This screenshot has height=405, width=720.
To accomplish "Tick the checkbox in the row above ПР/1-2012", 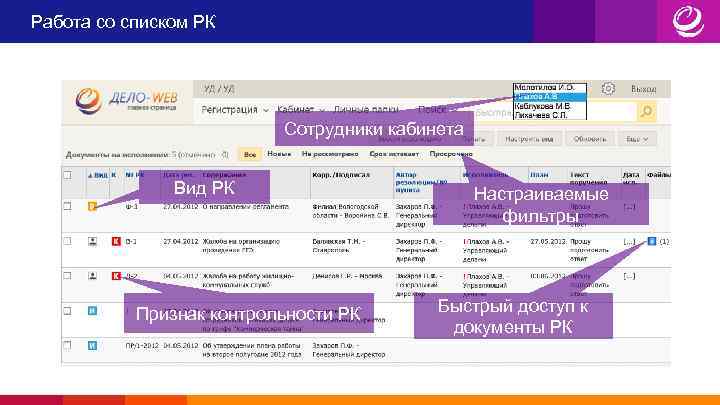I will (x=68, y=311).
